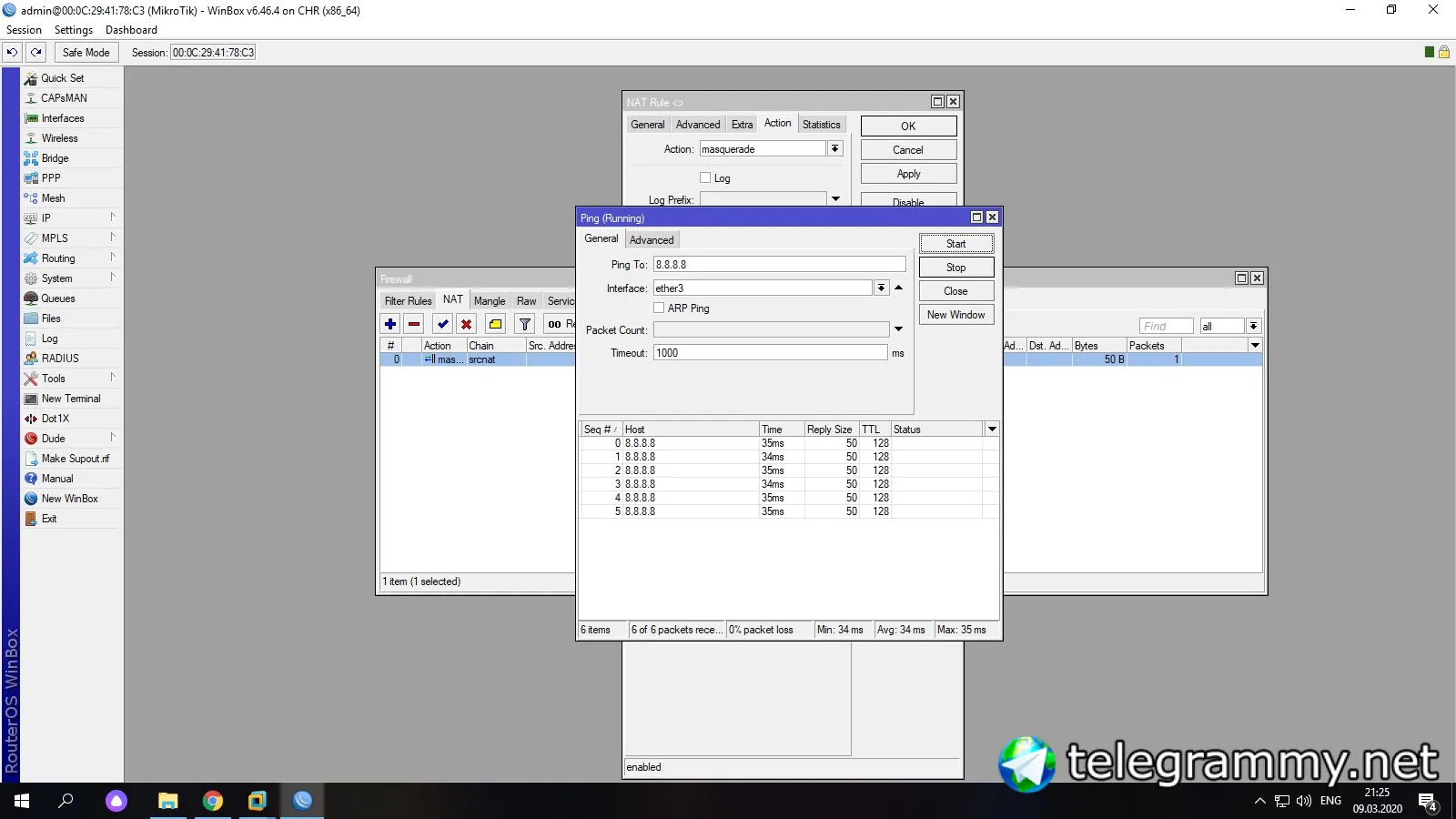
Task: Disable rule with red X icon
Action: 467,324
